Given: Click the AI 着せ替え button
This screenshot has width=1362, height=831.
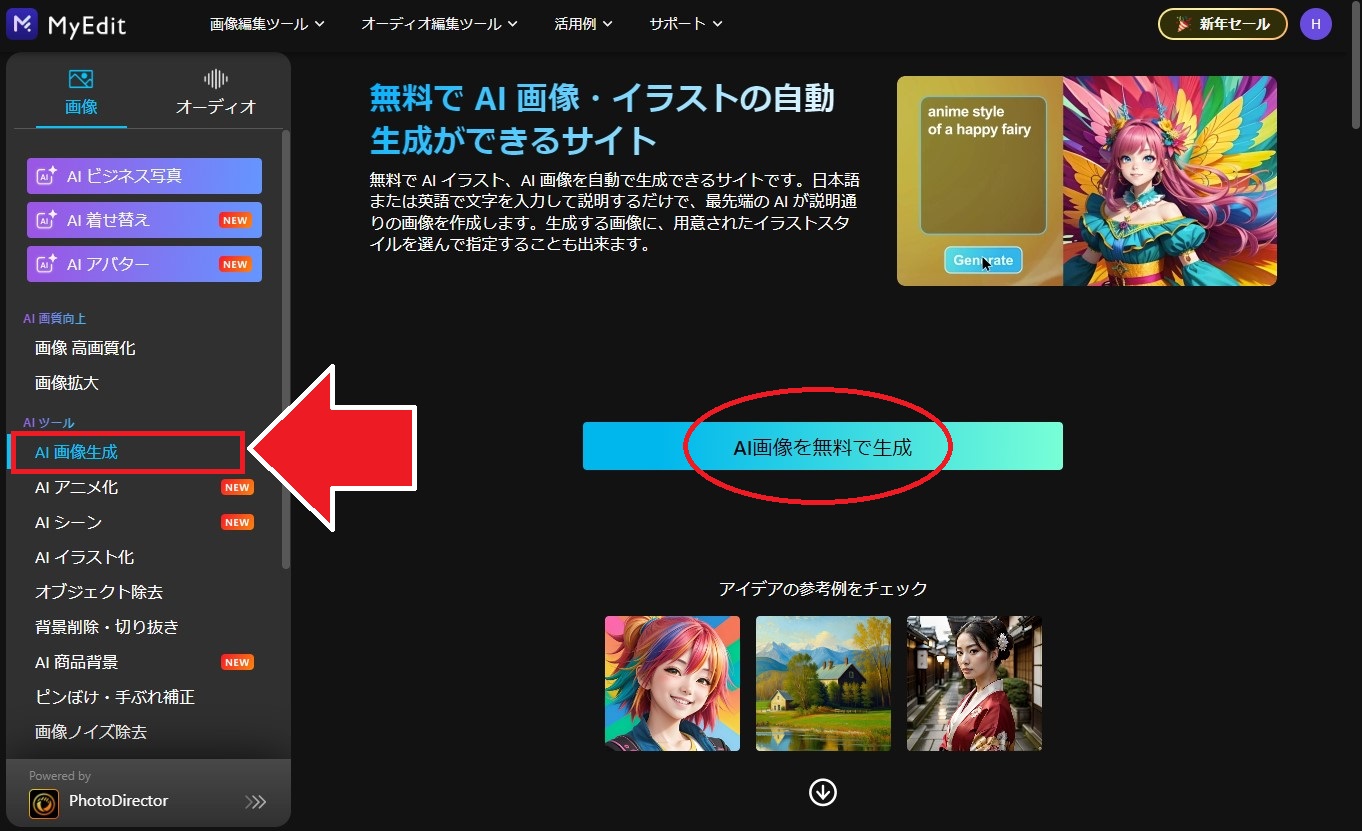Looking at the screenshot, I should click(x=144, y=220).
